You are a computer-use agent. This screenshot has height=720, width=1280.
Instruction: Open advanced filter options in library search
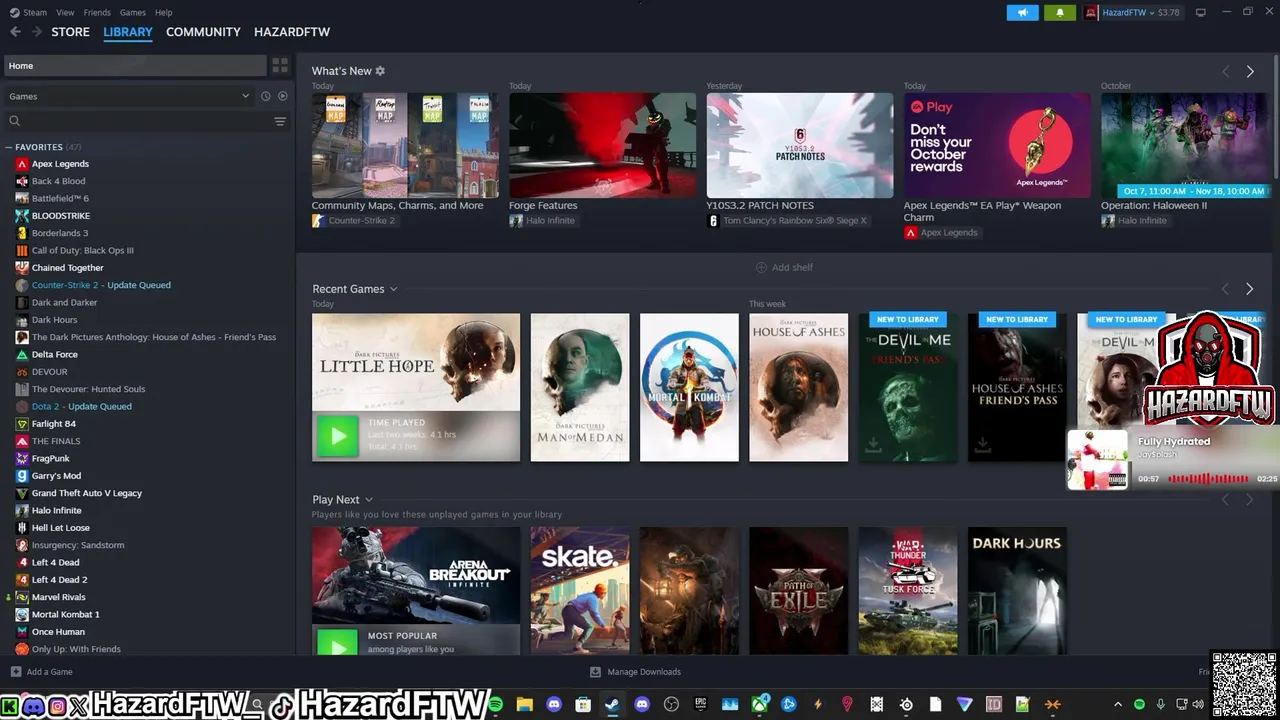280,121
